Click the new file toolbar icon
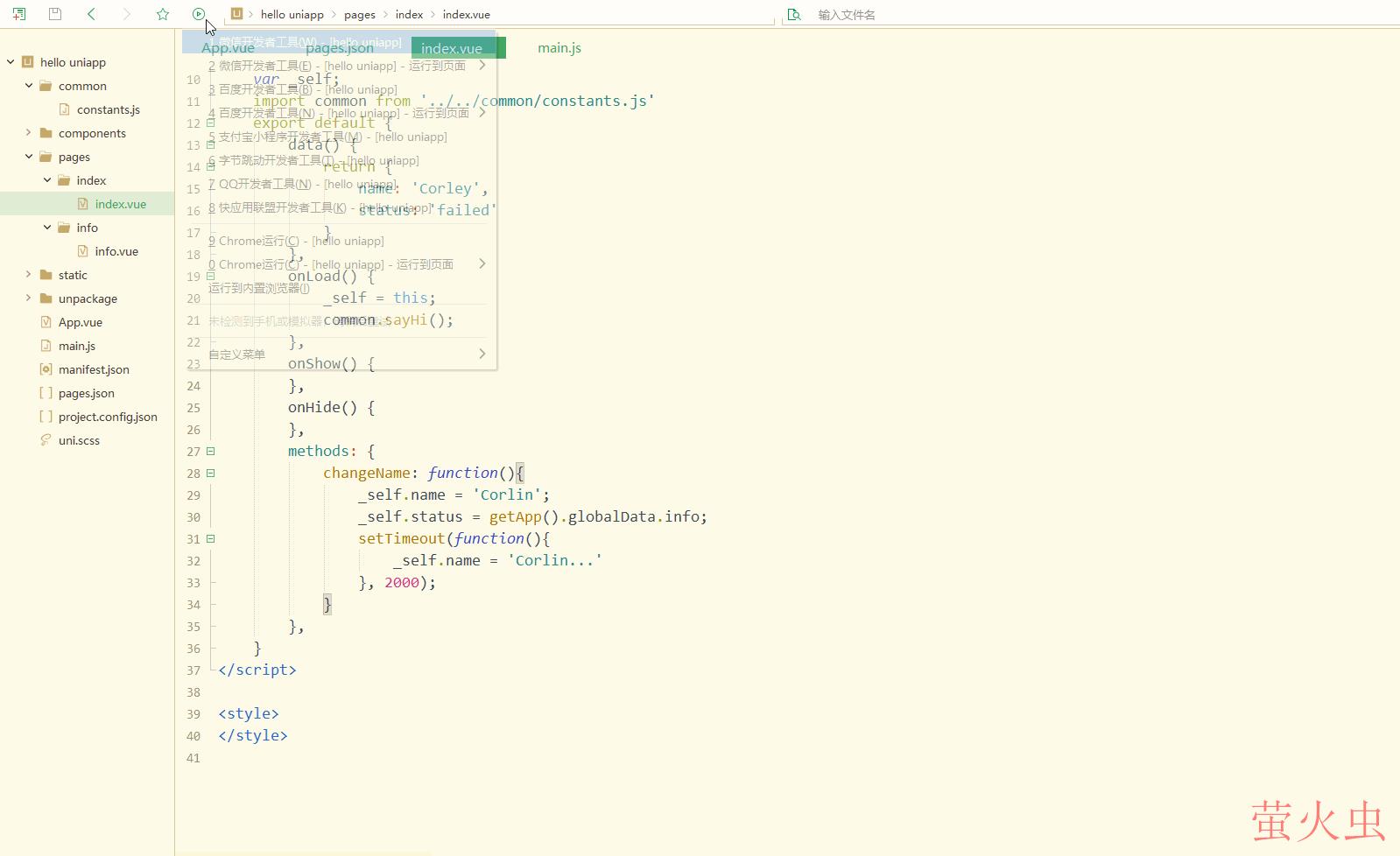This screenshot has width=1400, height=856. point(19,14)
